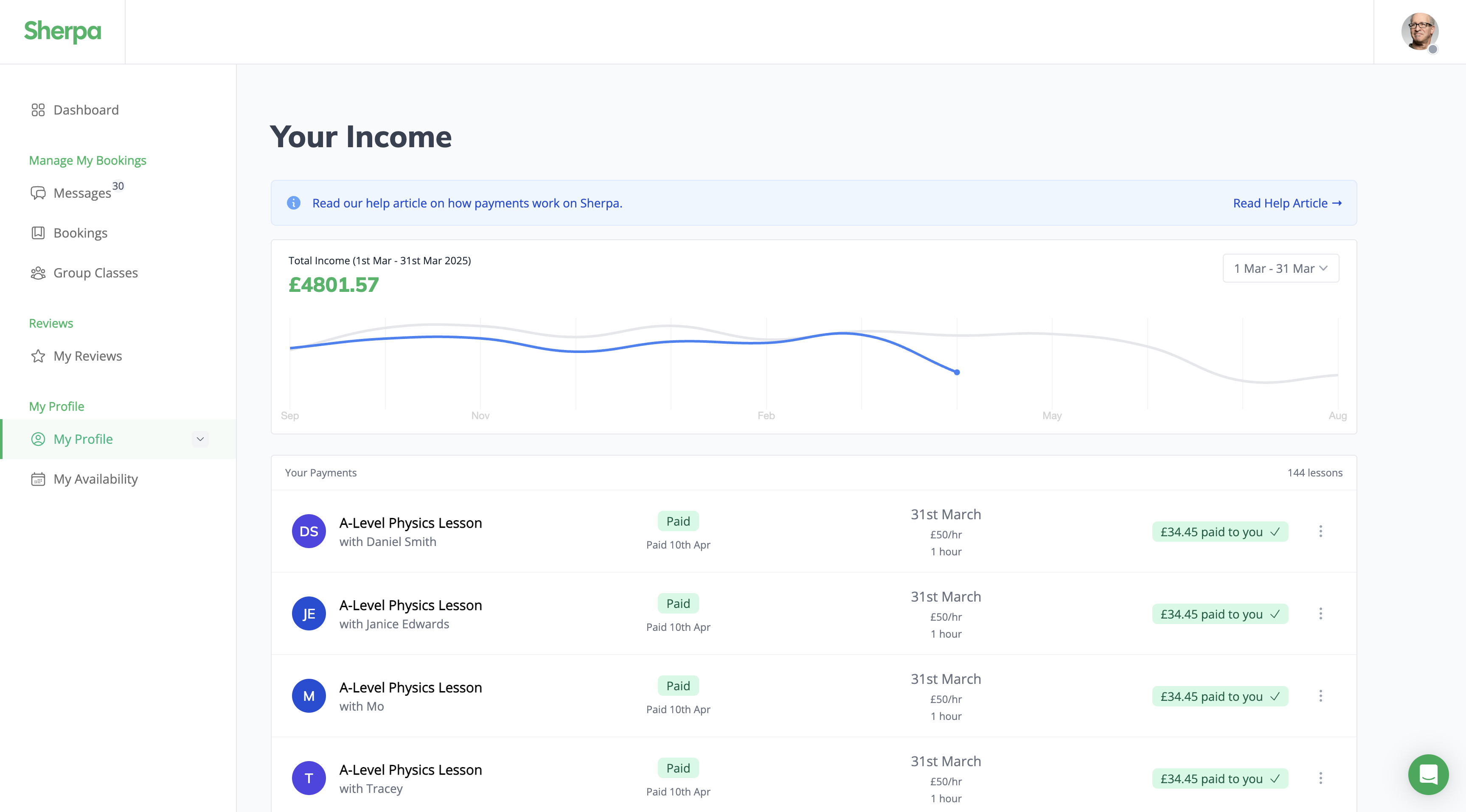Click the My Reviews star icon
Screen dimensions: 1466x812
pyautogui.click(x=38, y=356)
